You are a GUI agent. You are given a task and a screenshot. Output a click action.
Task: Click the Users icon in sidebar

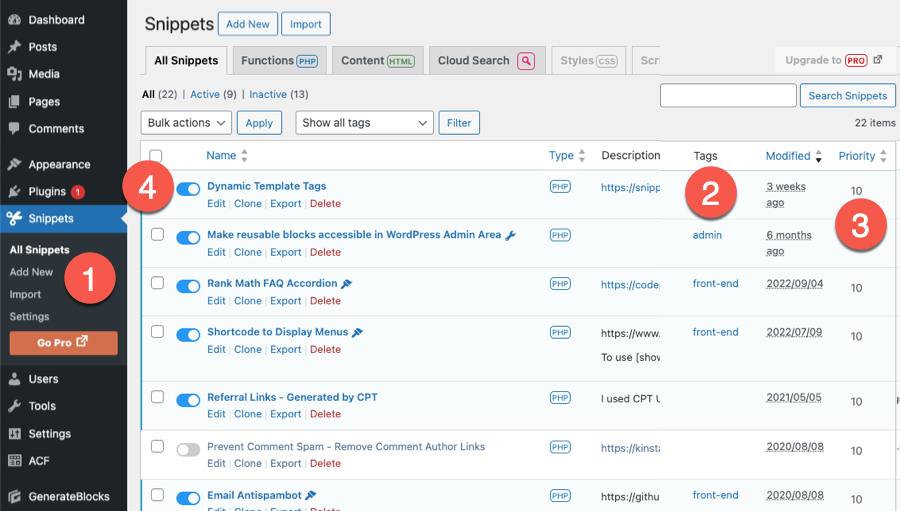coord(14,379)
